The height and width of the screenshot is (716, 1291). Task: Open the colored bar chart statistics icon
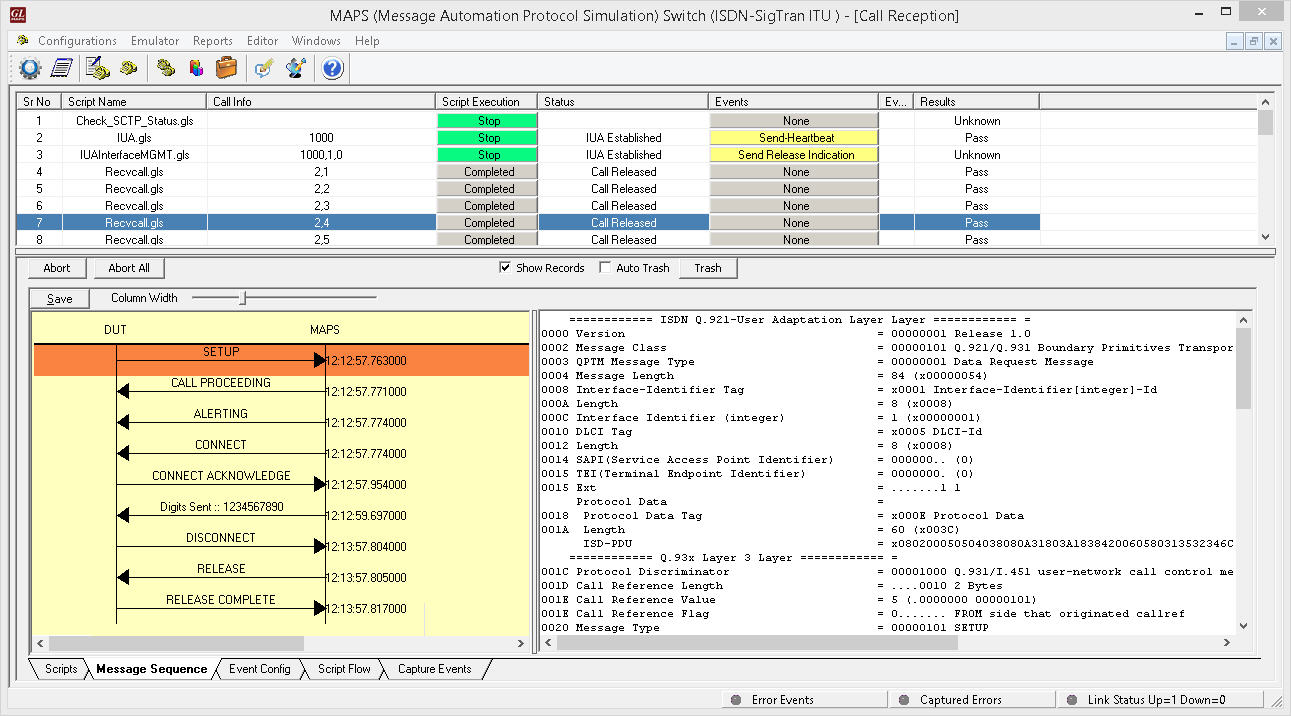point(196,68)
